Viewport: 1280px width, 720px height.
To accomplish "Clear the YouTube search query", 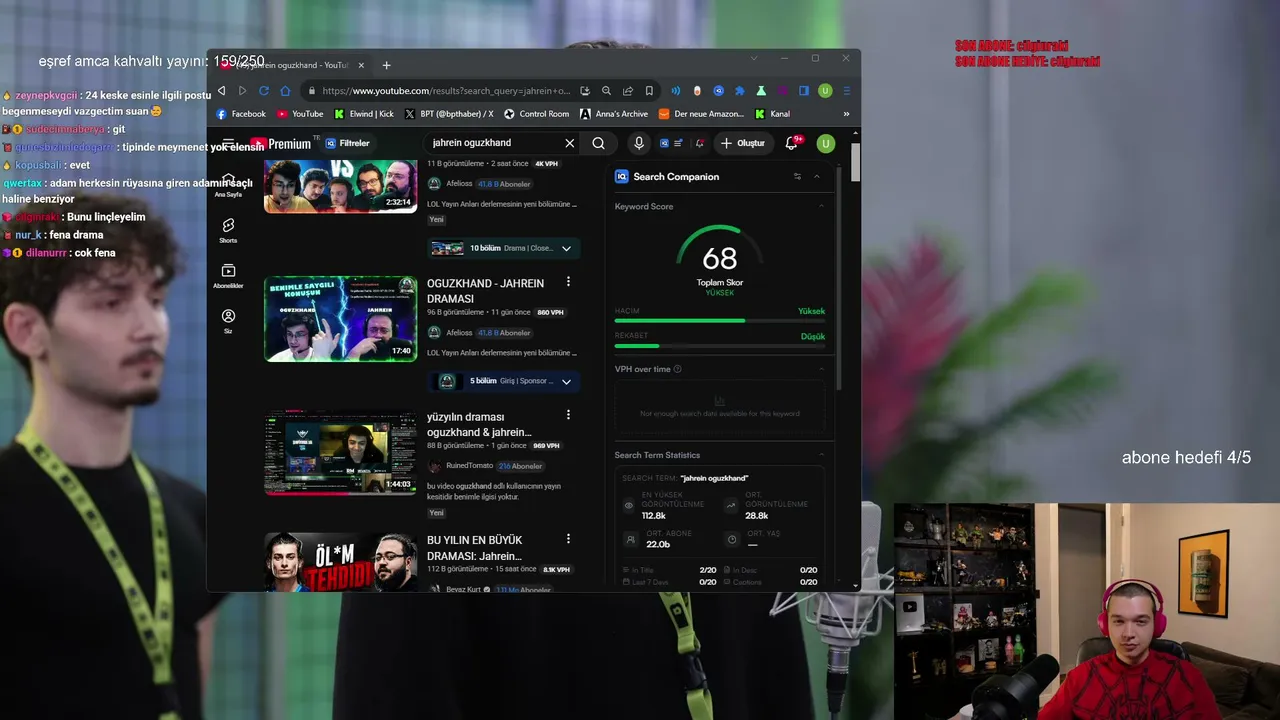I will point(570,143).
